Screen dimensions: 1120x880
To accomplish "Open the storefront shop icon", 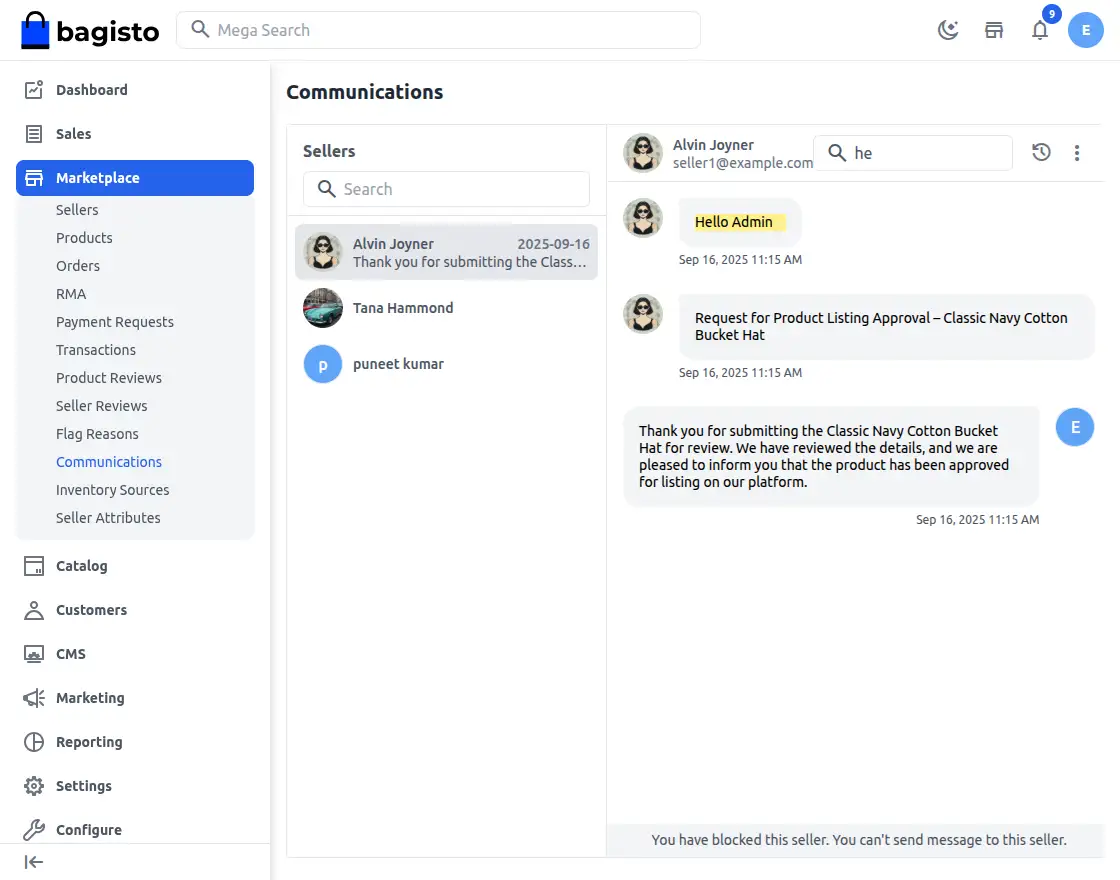I will (994, 30).
